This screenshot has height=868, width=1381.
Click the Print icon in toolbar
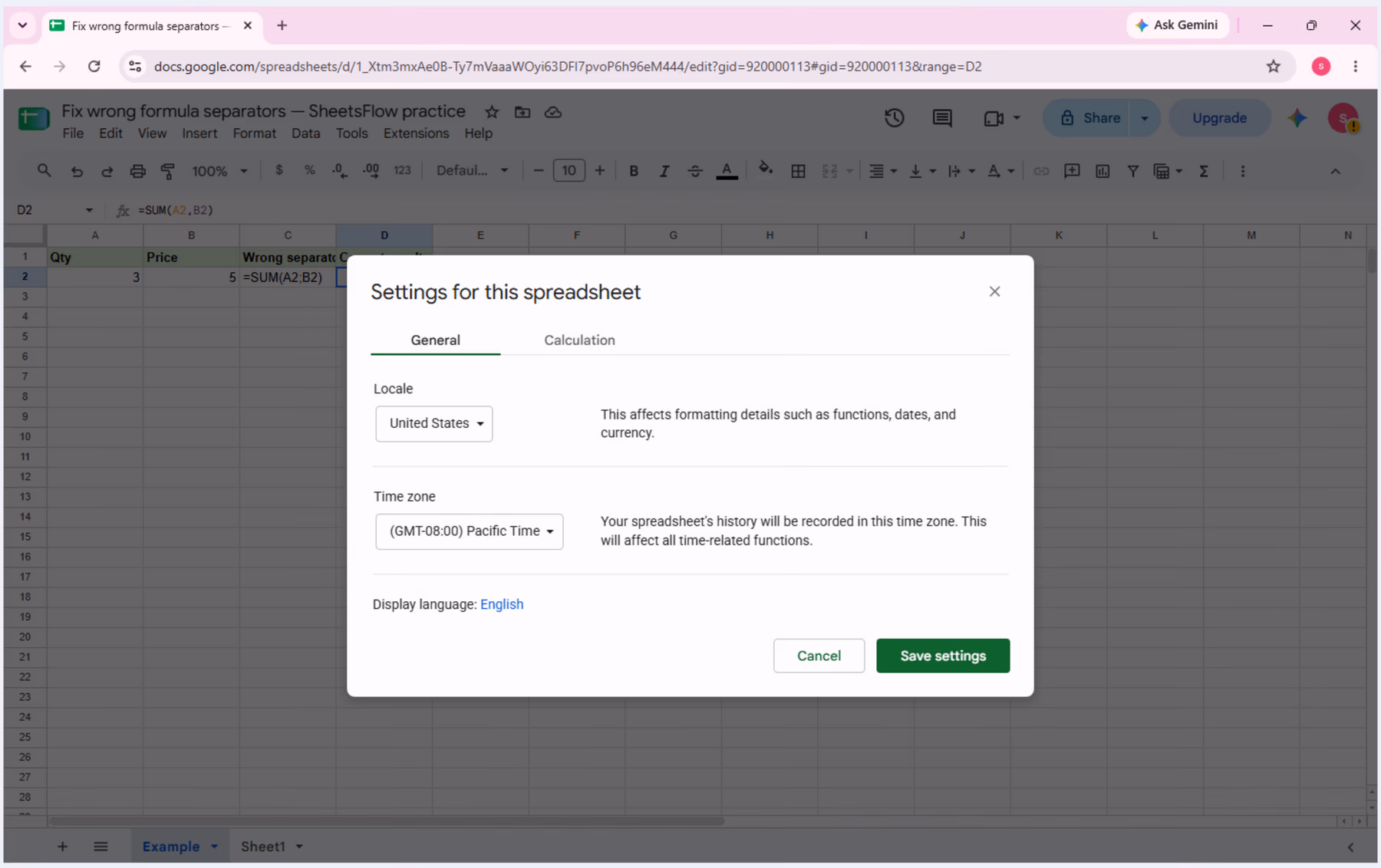click(137, 171)
